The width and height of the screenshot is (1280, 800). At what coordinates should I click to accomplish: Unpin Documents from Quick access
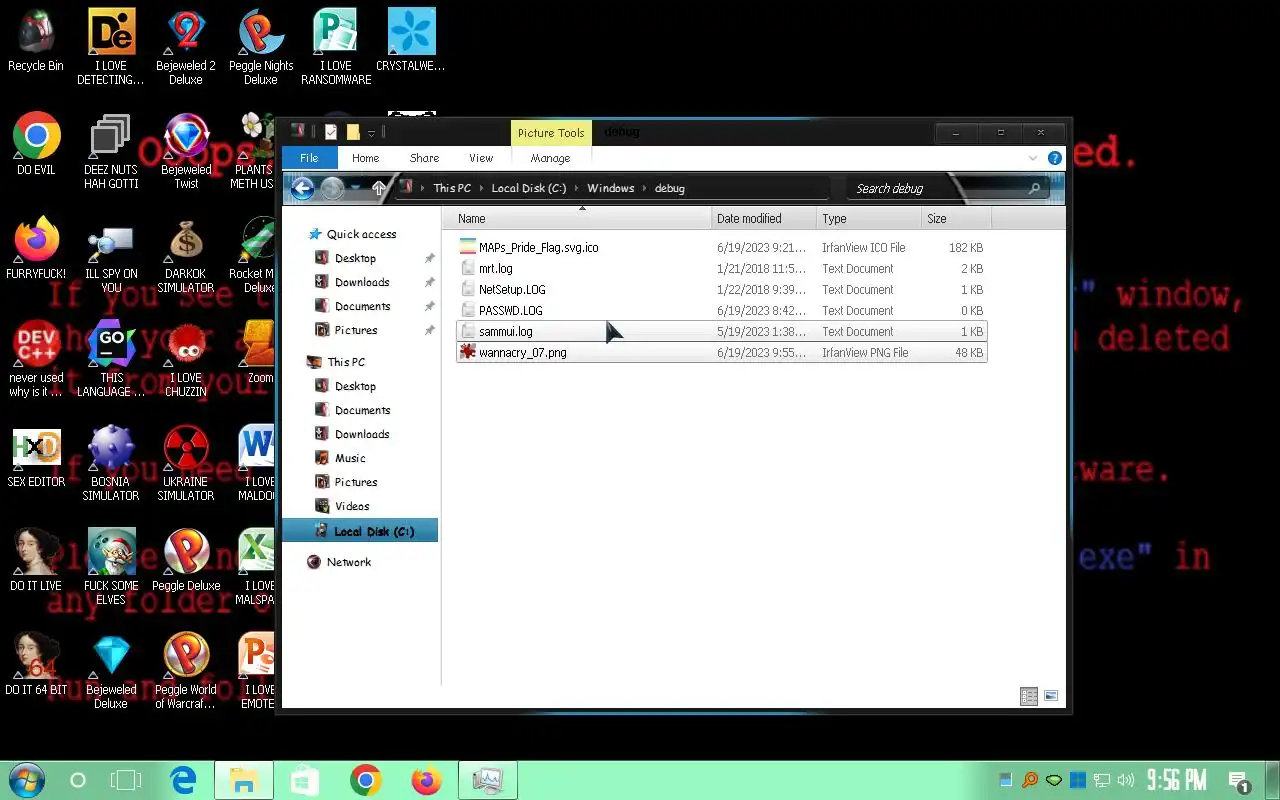tap(429, 306)
